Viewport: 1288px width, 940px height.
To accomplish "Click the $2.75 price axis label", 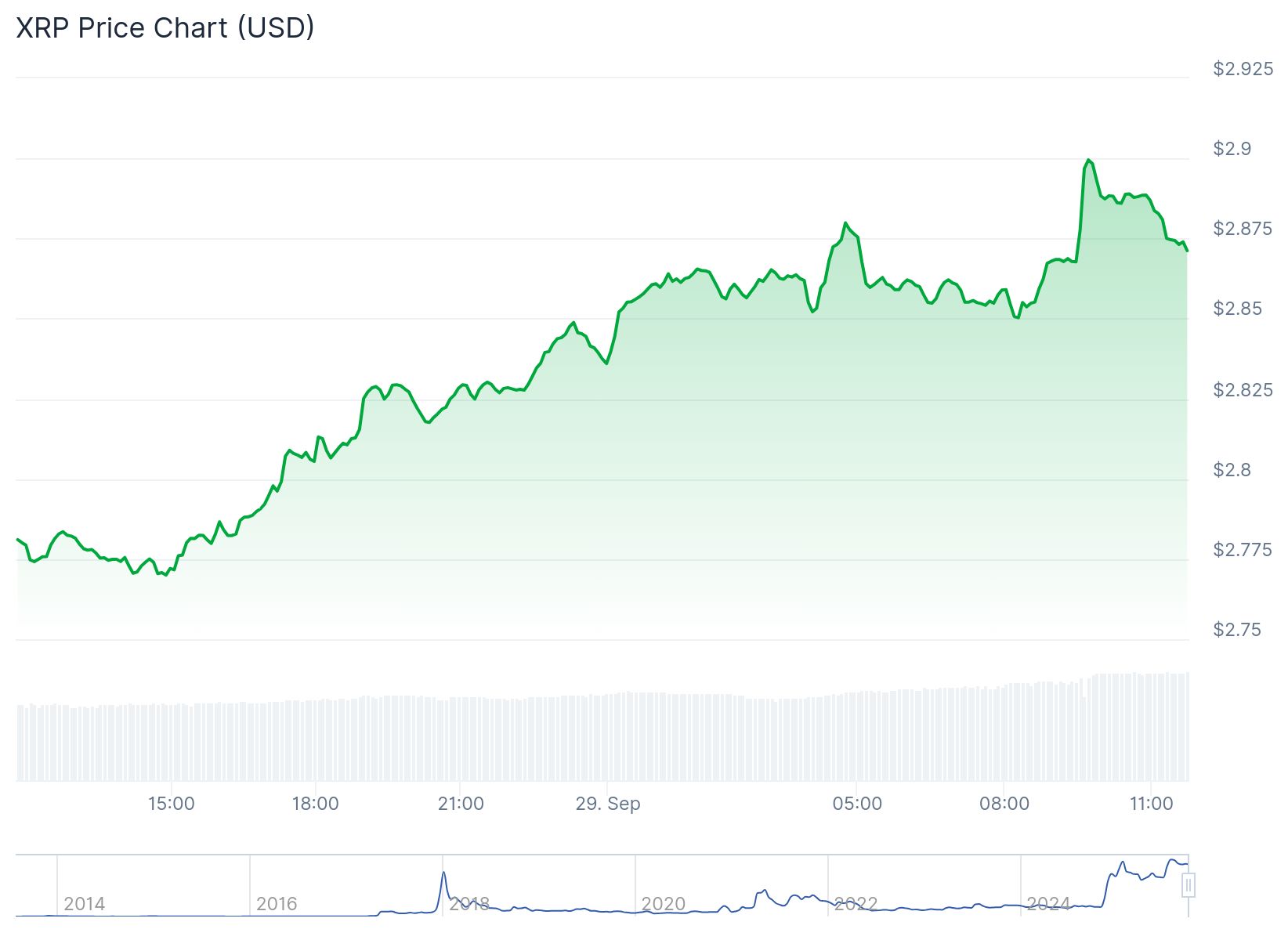I will click(1238, 630).
